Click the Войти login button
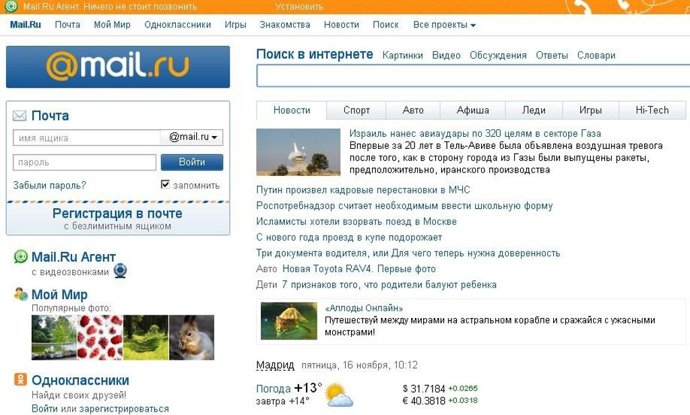The height and width of the screenshot is (415, 690). 192,162
